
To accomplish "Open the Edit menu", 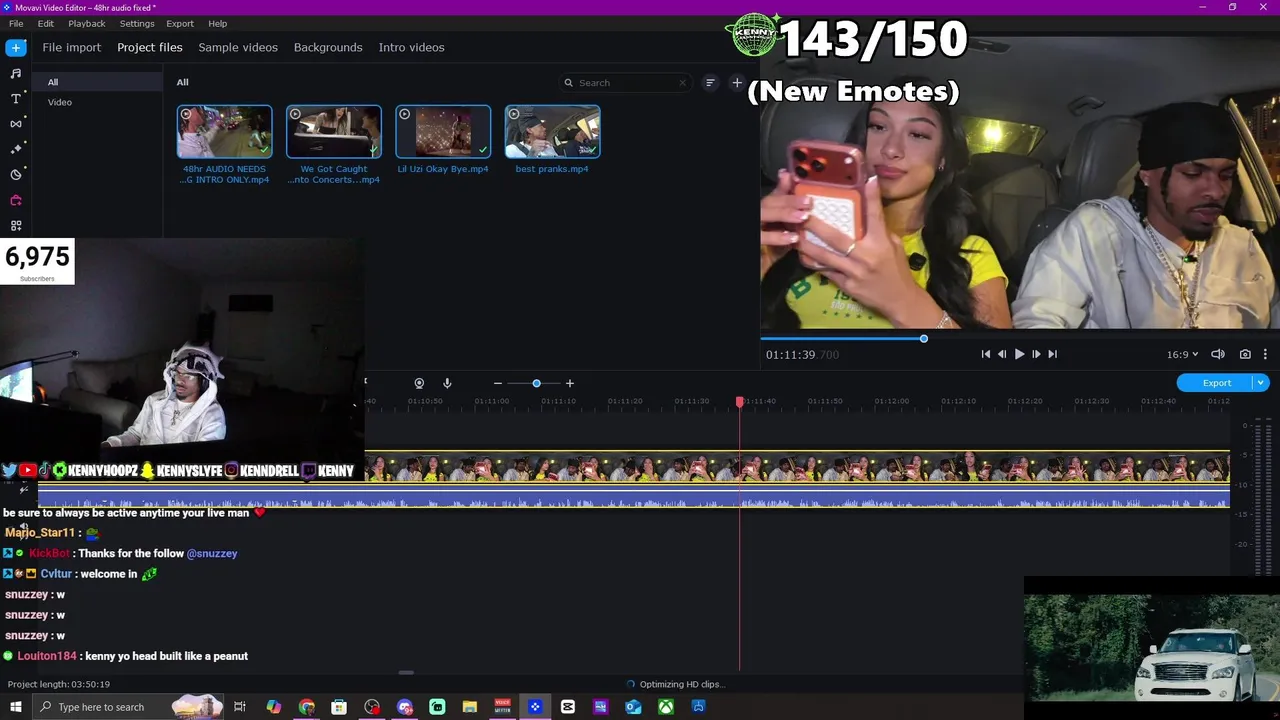I will point(46,23).
